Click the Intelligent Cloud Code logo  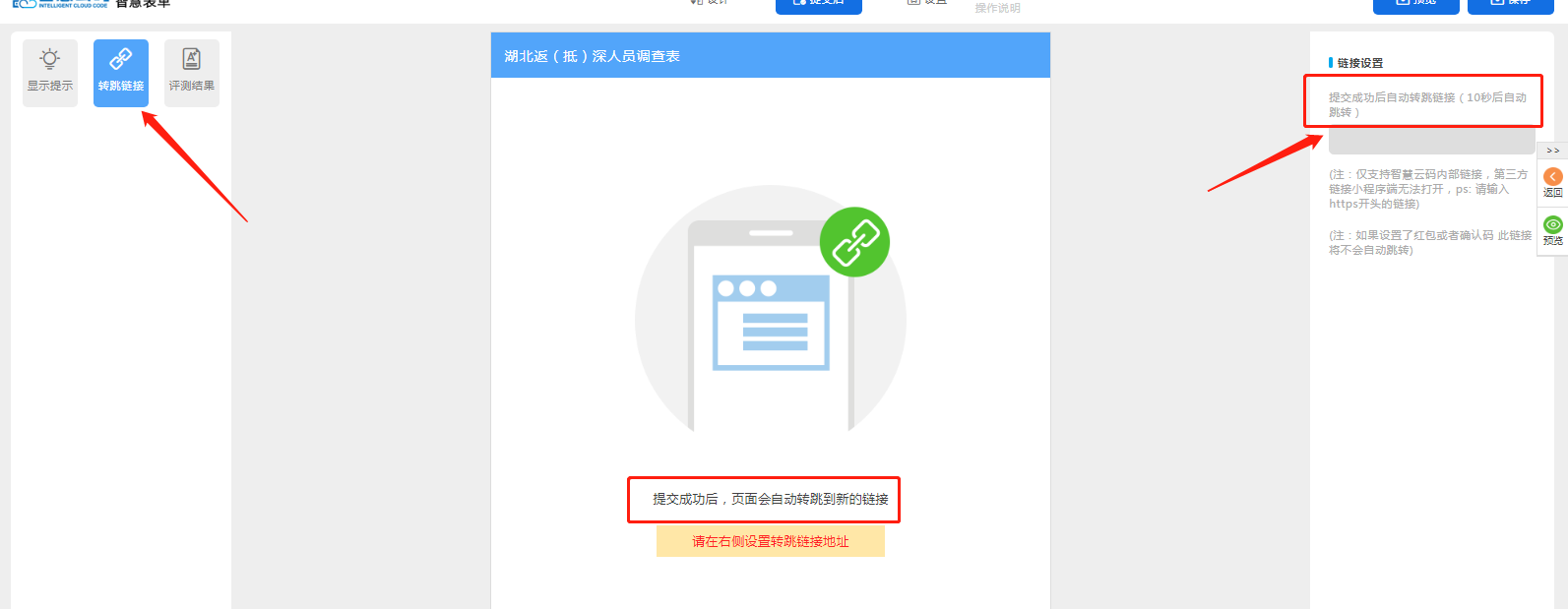pos(59,4)
